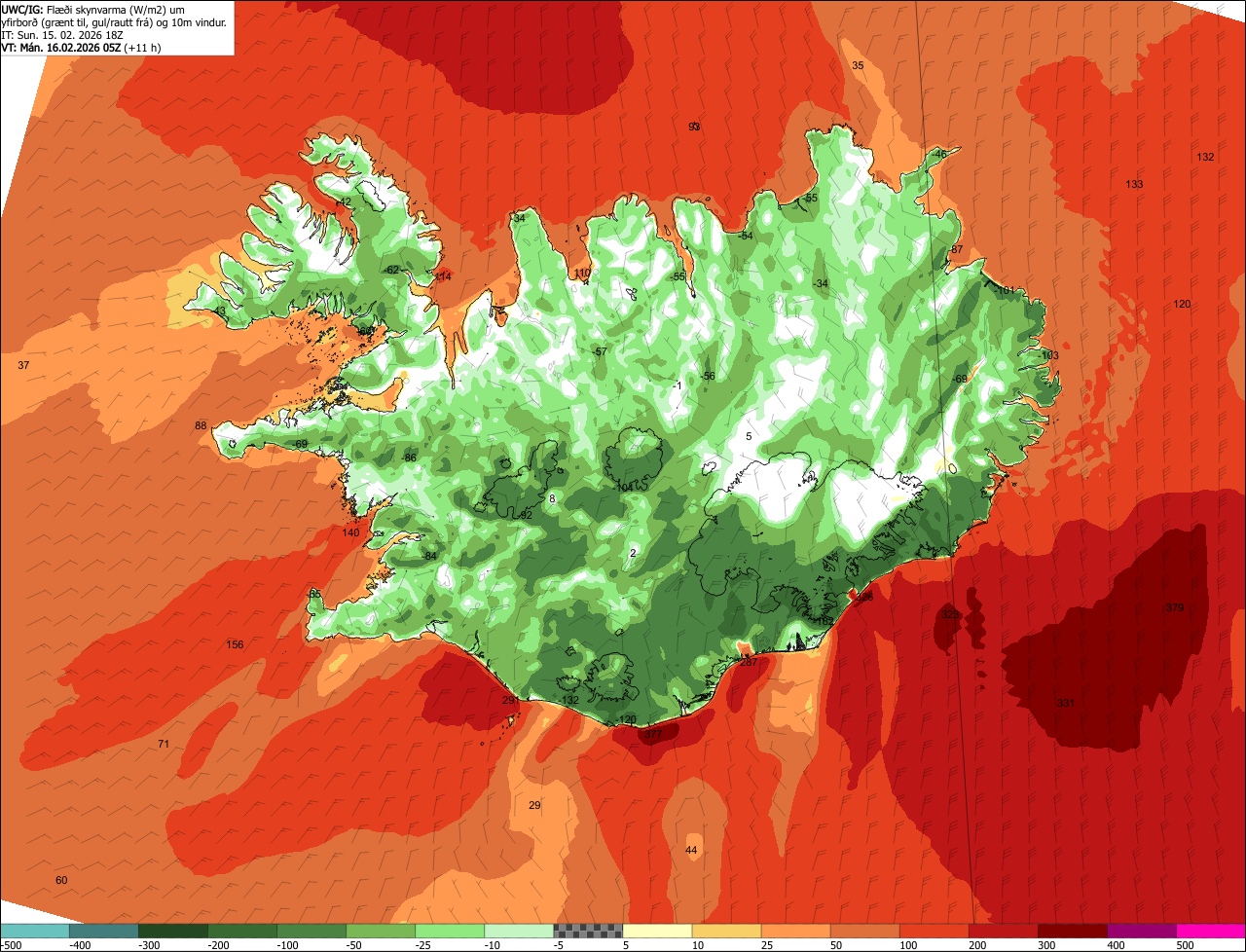Click the light green legend swatch between -25 and -10
The width and height of the screenshot is (1246, 952).
pyautogui.click(x=449, y=931)
